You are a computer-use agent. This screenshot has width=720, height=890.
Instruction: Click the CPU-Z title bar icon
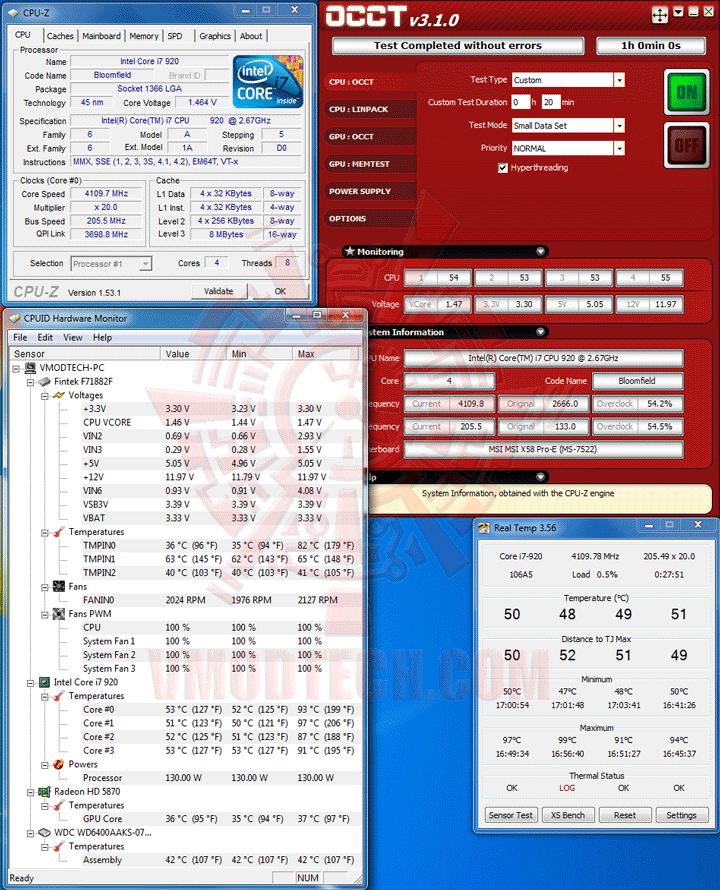pos(13,12)
